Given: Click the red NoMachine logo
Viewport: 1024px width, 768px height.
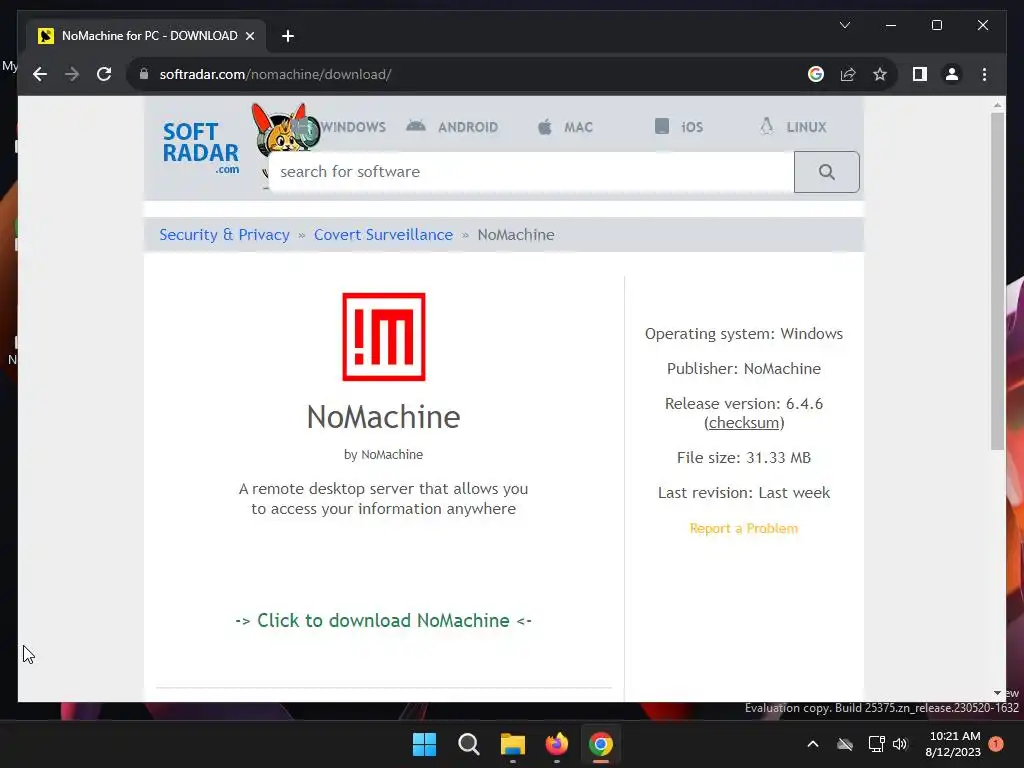Looking at the screenshot, I should pyautogui.click(x=384, y=336).
